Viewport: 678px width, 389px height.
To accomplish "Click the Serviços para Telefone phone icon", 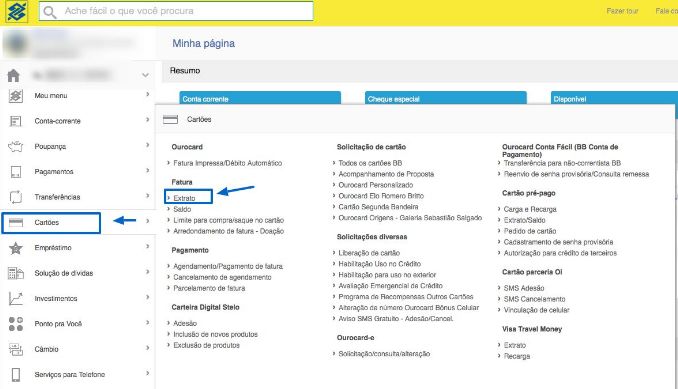I will (16, 375).
